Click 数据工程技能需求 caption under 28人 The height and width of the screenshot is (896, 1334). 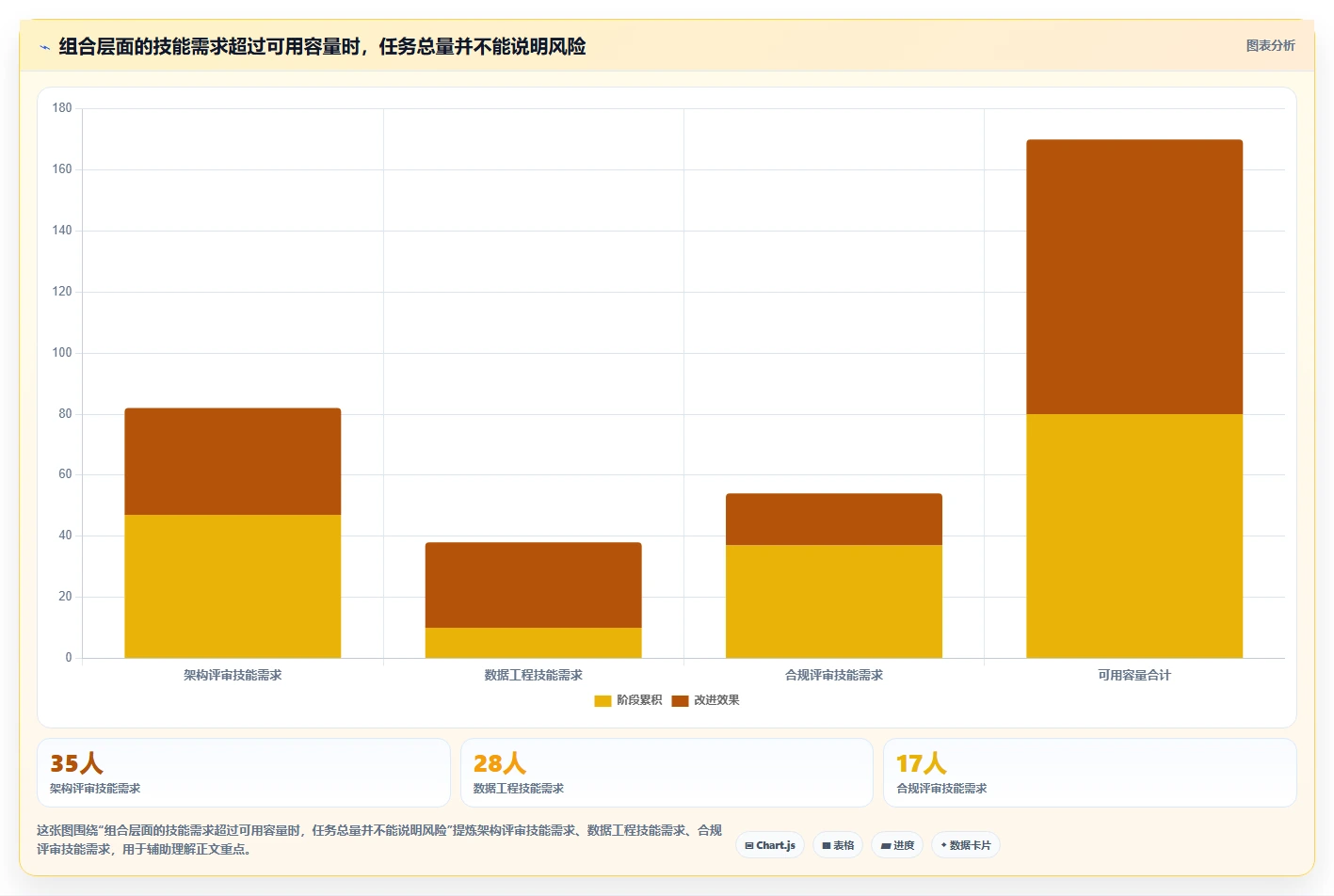(x=518, y=789)
